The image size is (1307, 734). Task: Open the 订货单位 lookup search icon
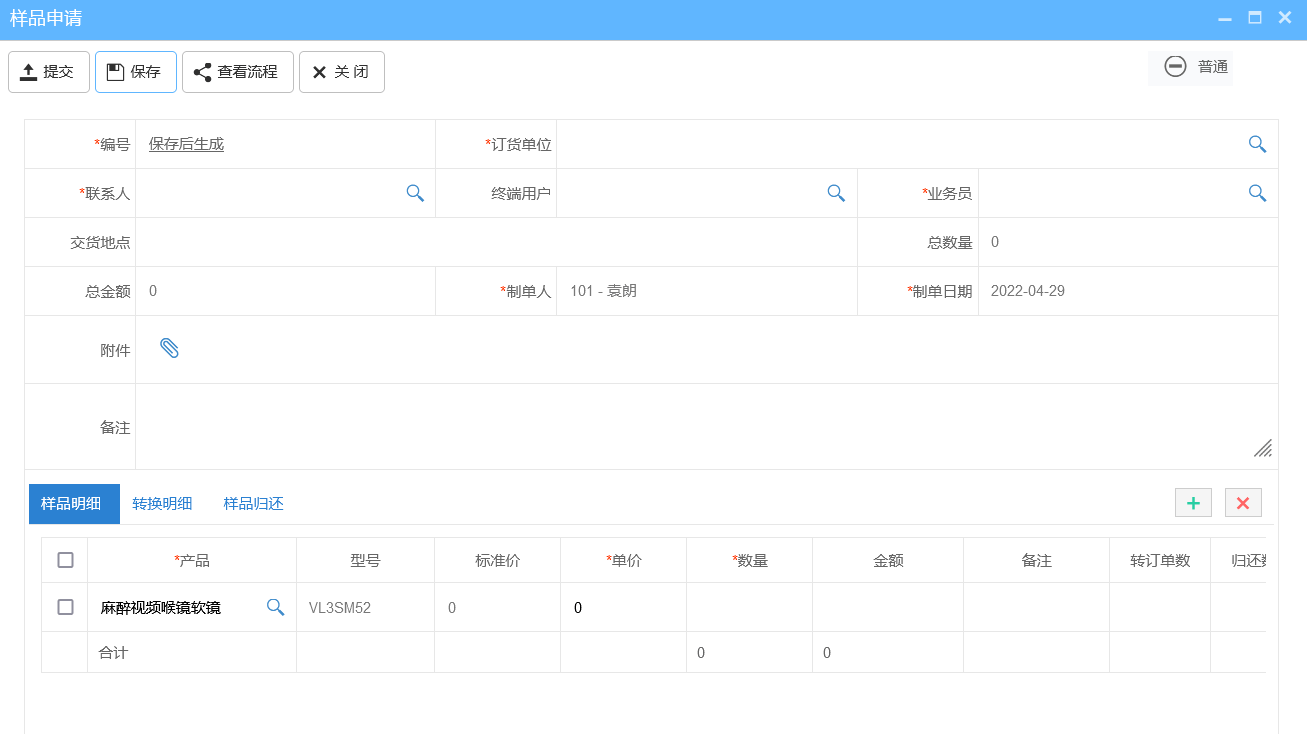1257,143
